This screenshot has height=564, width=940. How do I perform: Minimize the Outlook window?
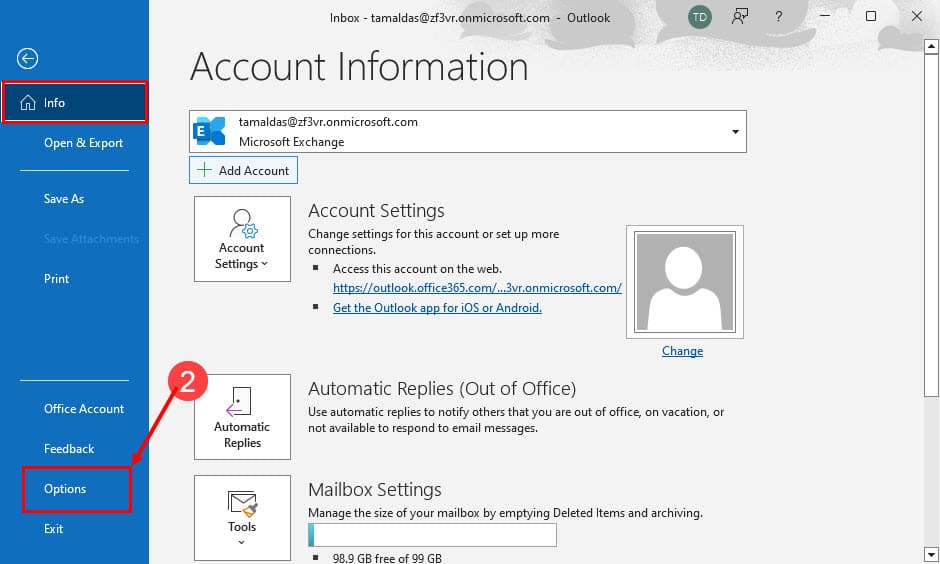(x=825, y=16)
